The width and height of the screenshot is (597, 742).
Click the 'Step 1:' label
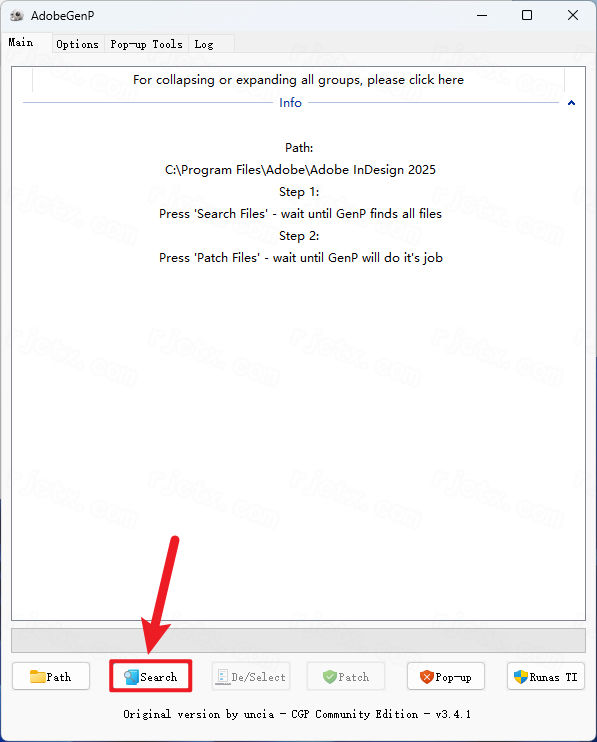click(x=299, y=192)
